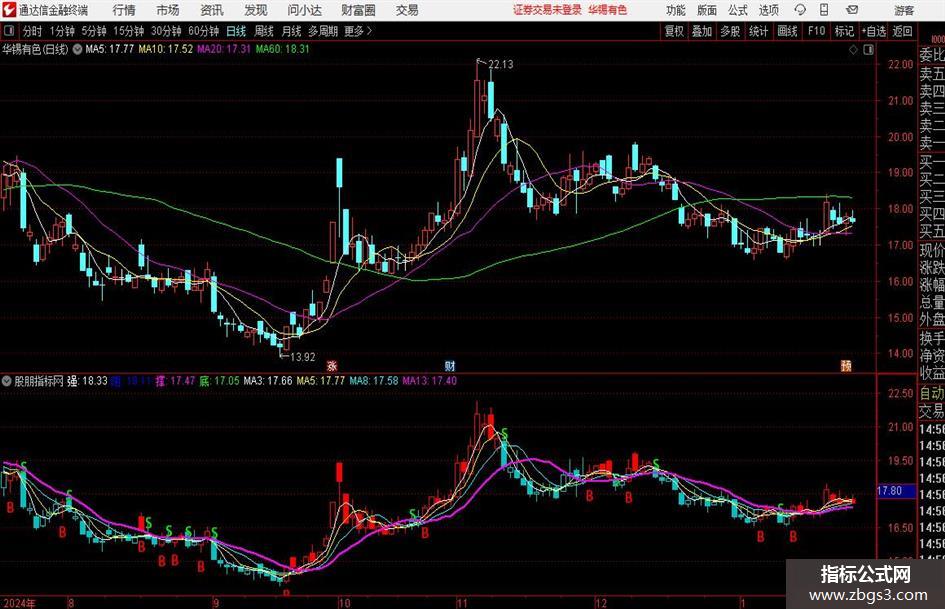Open the 画线 drawing tools button
The image size is (945, 609).
tap(787, 31)
